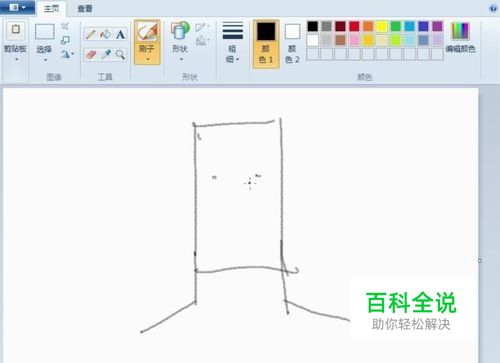500x363 pixels.
Task: Open the Edit colors dialog
Action: [460, 37]
